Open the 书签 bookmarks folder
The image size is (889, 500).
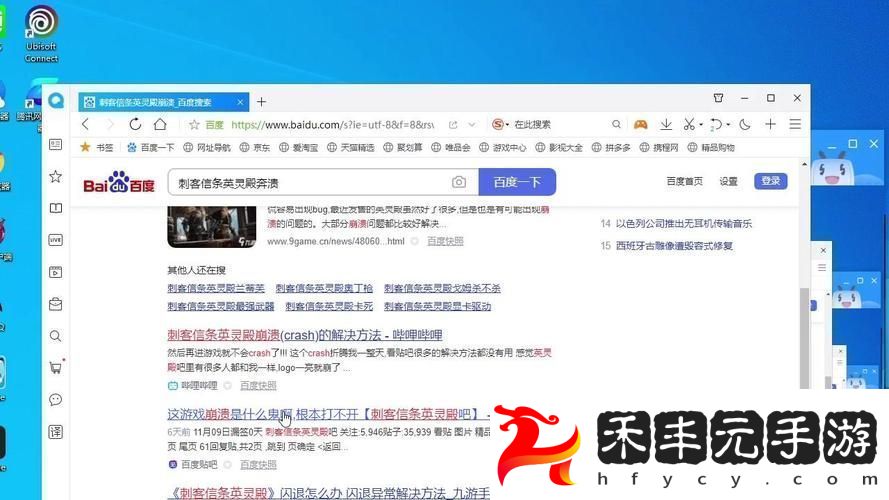click(x=97, y=147)
